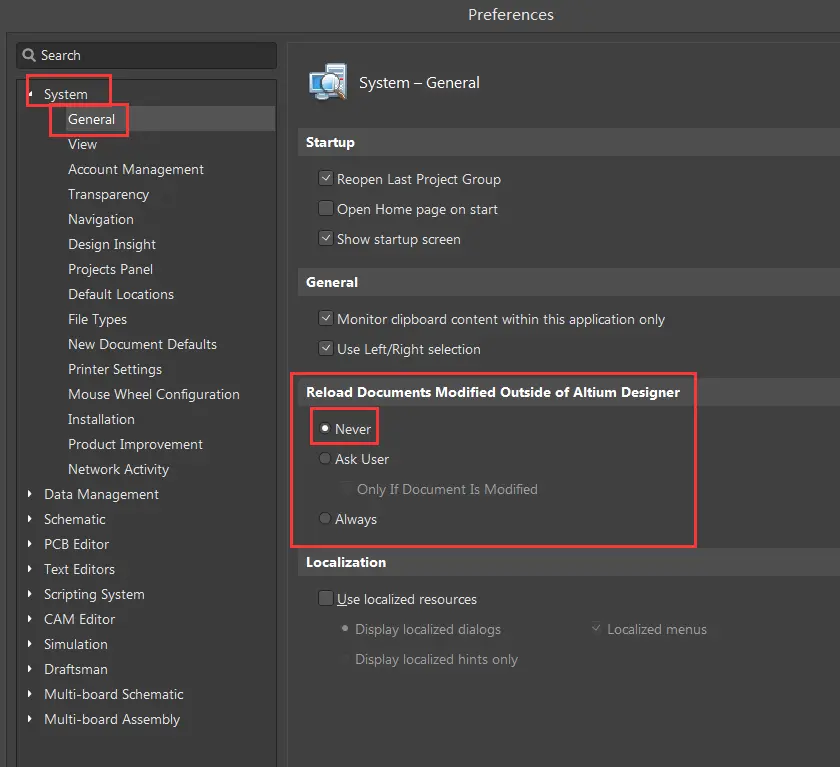Viewport: 840px width, 767px height.
Task: Toggle Use Left/Right selection checkbox
Action: click(x=326, y=348)
